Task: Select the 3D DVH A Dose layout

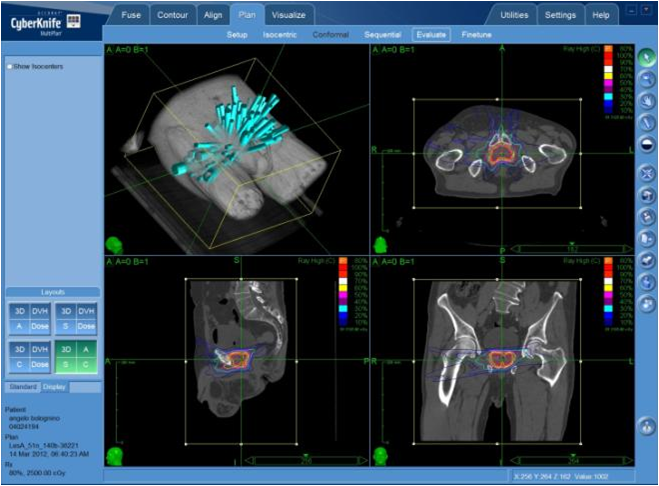Action: [x=29, y=318]
